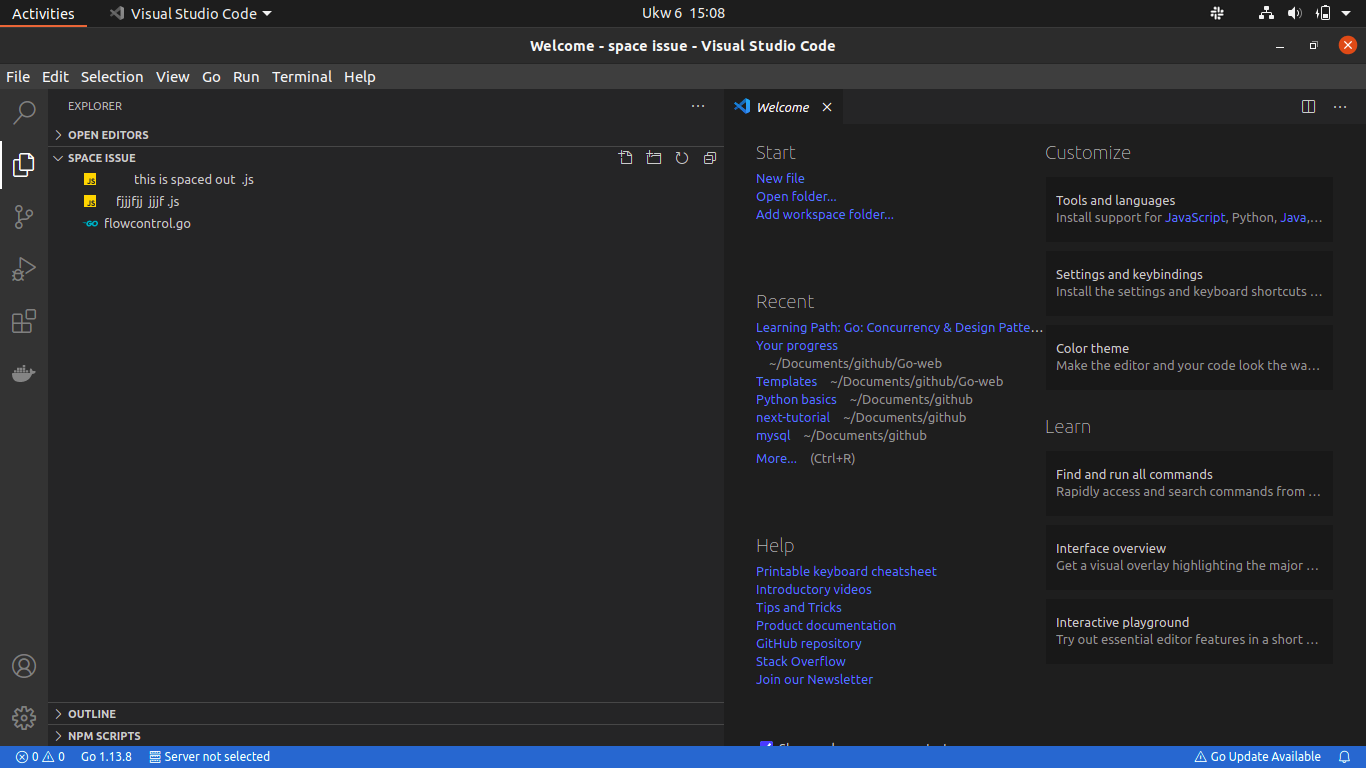Expand the NPM SCRIPTS section
Screen dimensions: 1366x768
click(x=103, y=735)
